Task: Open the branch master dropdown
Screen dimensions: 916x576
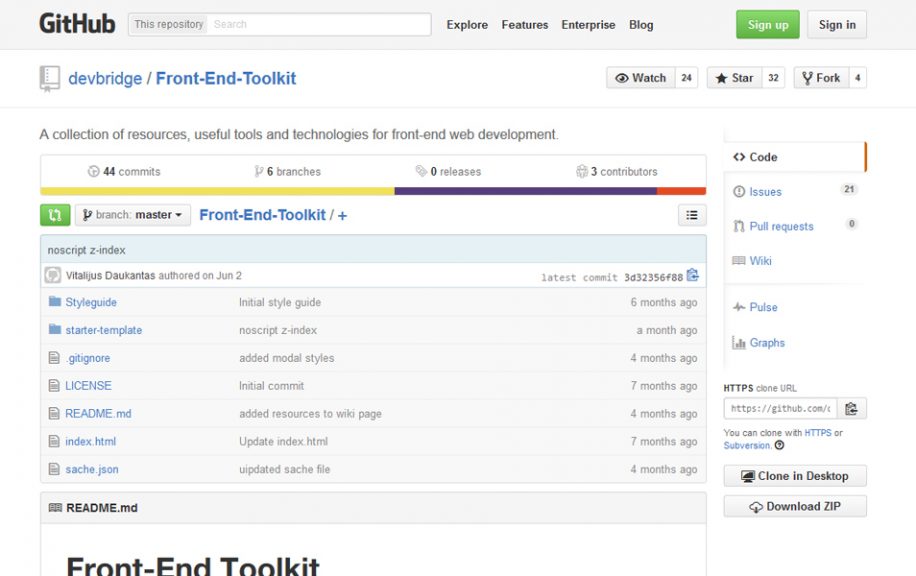Action: (x=132, y=215)
